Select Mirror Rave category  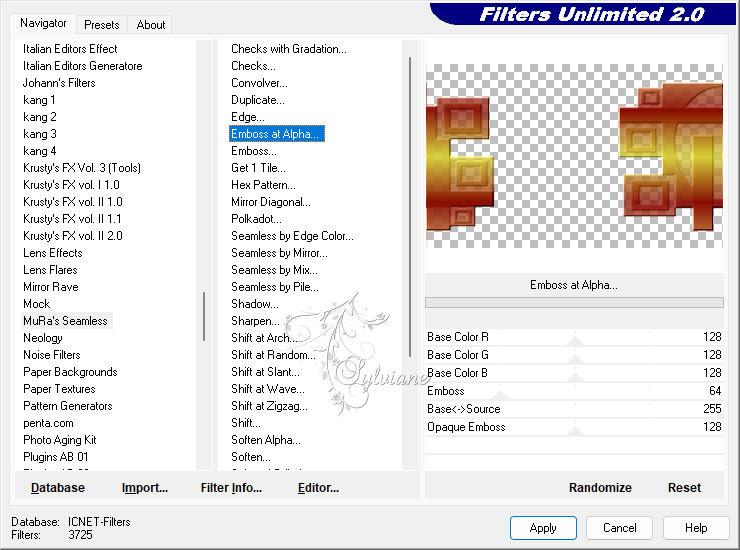(x=50, y=287)
